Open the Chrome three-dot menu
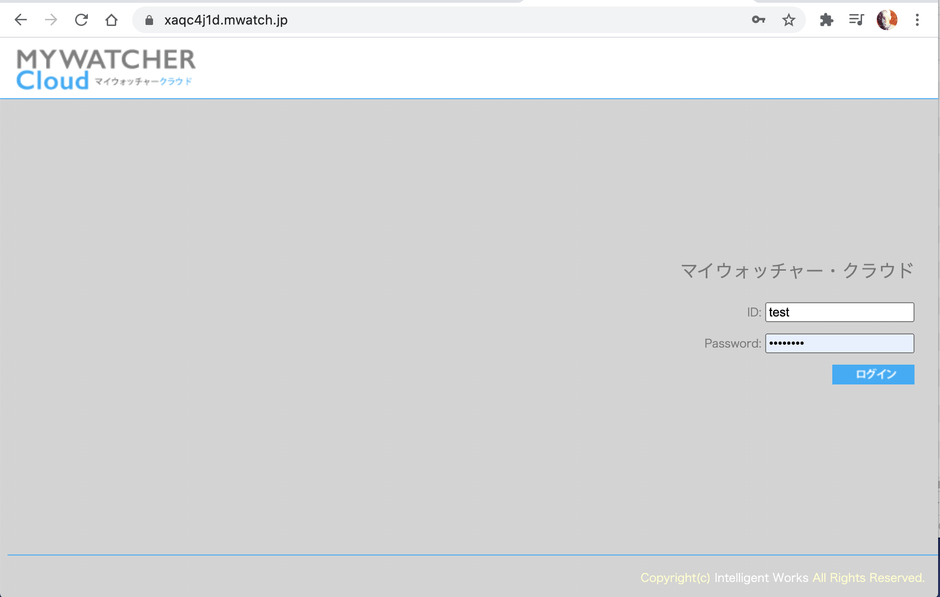Viewport: 940px width, 597px height. 917,20
